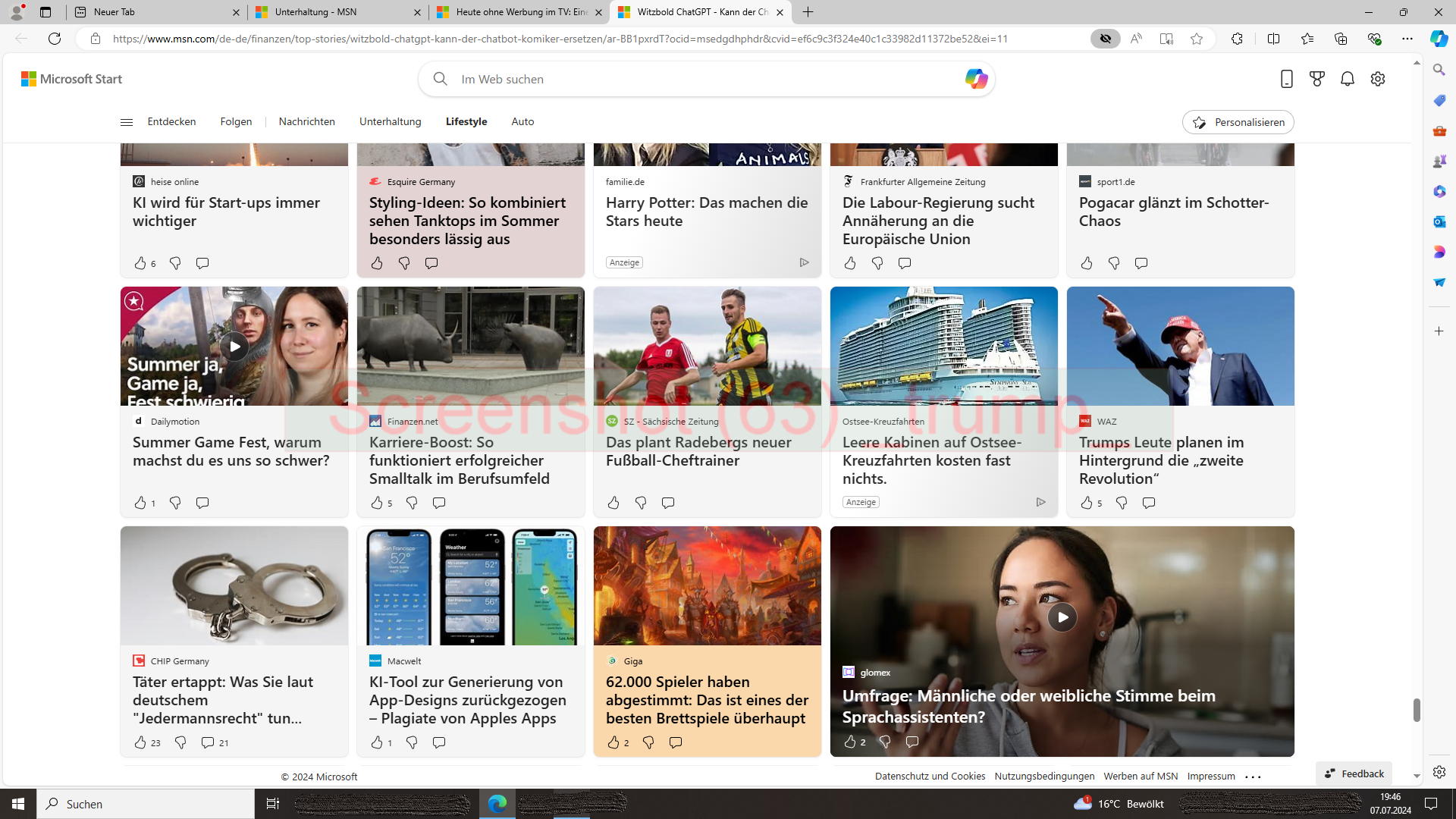
Task: Select the Nachrichten navigation tab
Action: coord(306,121)
